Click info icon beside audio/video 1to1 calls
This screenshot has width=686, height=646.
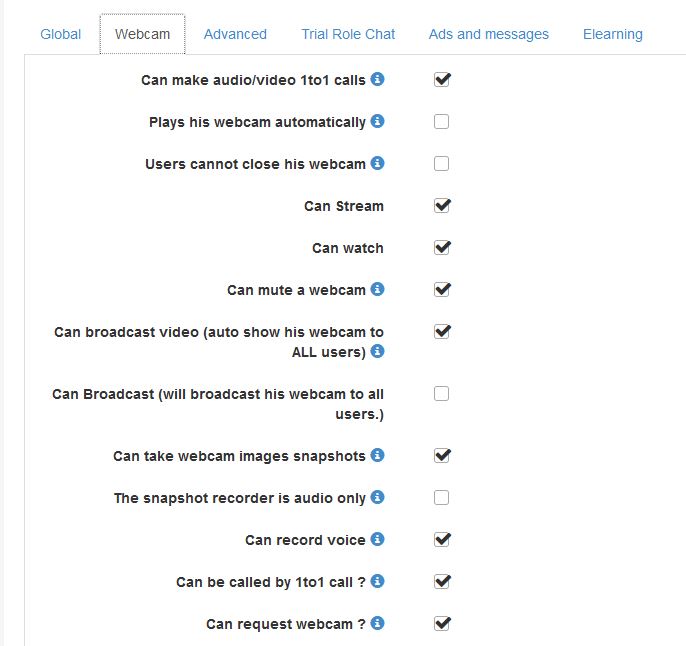point(377,79)
